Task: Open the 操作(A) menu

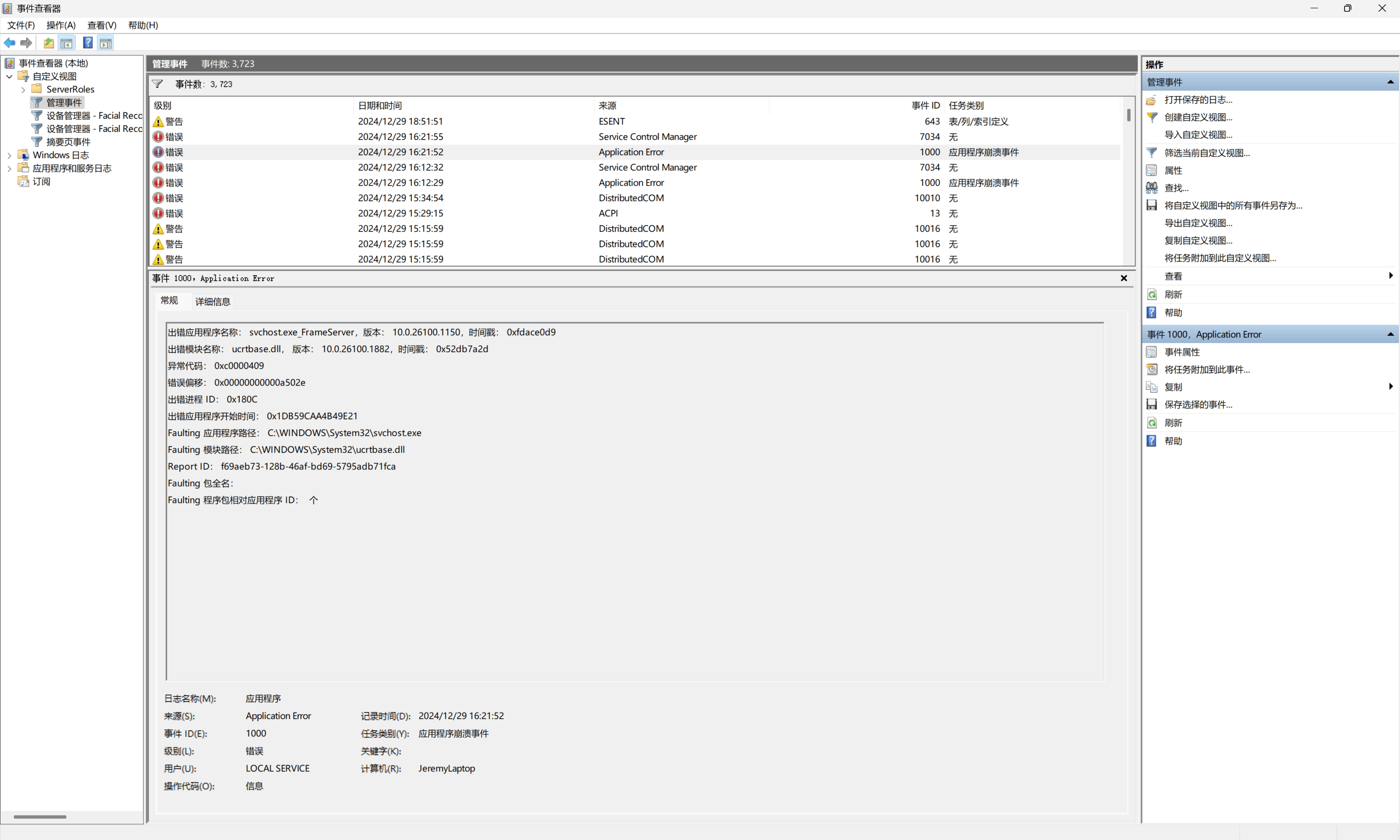Action: tap(61, 25)
